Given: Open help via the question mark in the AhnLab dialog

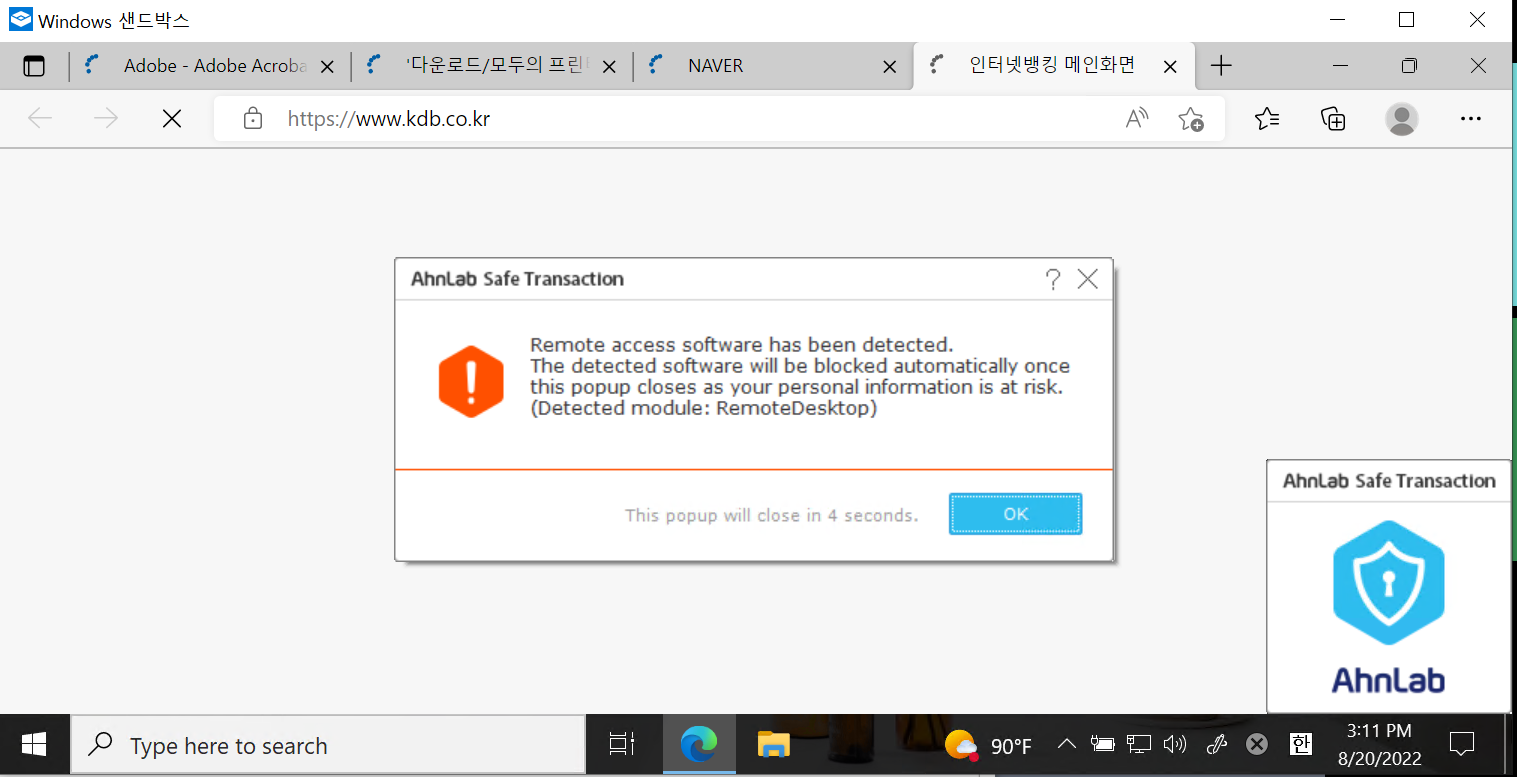Looking at the screenshot, I should (x=1052, y=279).
